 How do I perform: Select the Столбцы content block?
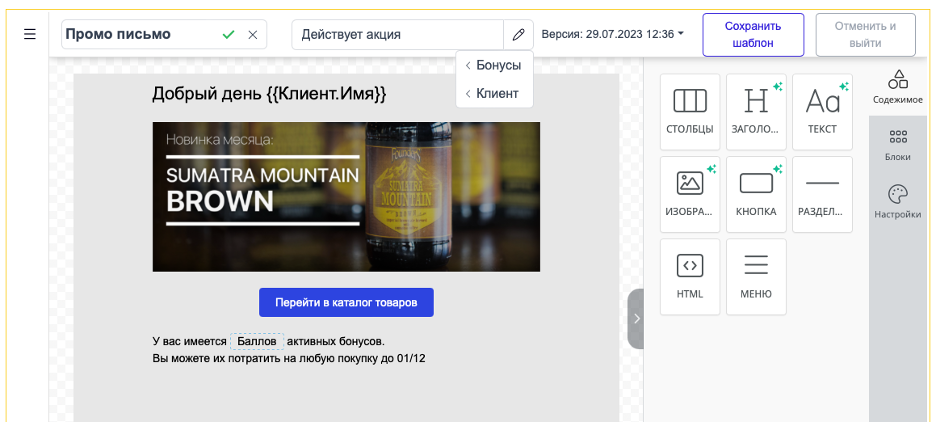coord(690,112)
